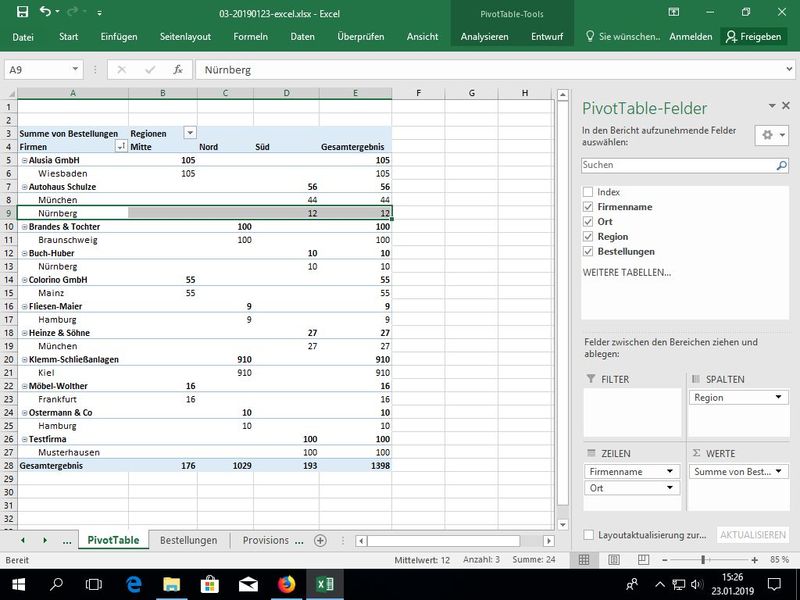This screenshot has height=600, width=800.
Task: Click the Save icon in title bar
Action: tap(22, 12)
